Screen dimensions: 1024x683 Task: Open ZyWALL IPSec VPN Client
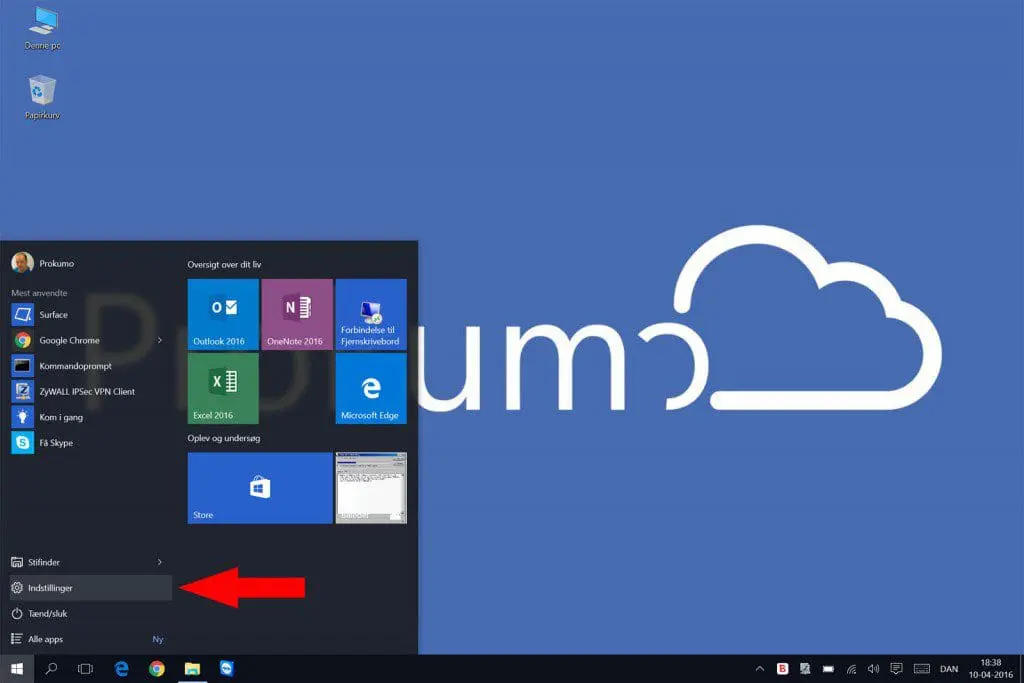pyautogui.click(x=91, y=391)
